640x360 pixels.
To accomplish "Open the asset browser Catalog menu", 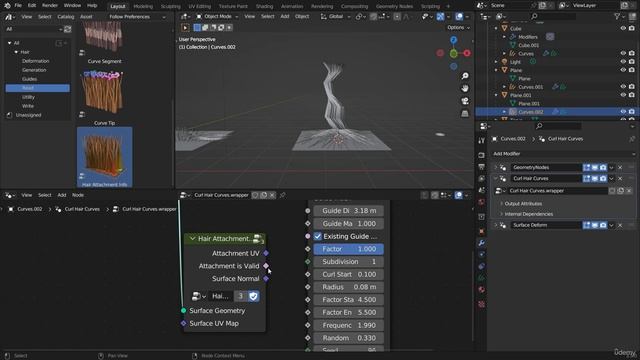I will tap(66, 17).
